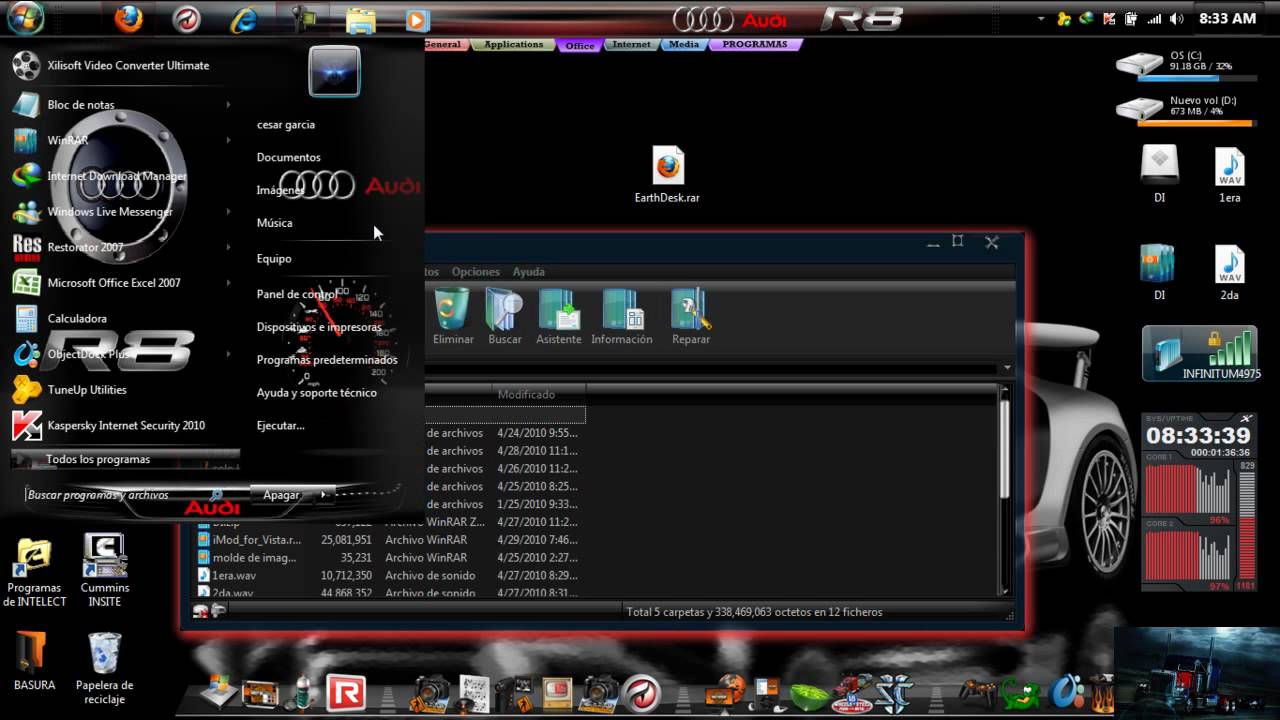Open Documentos link
The height and width of the screenshot is (720, 1280).
[x=289, y=157]
